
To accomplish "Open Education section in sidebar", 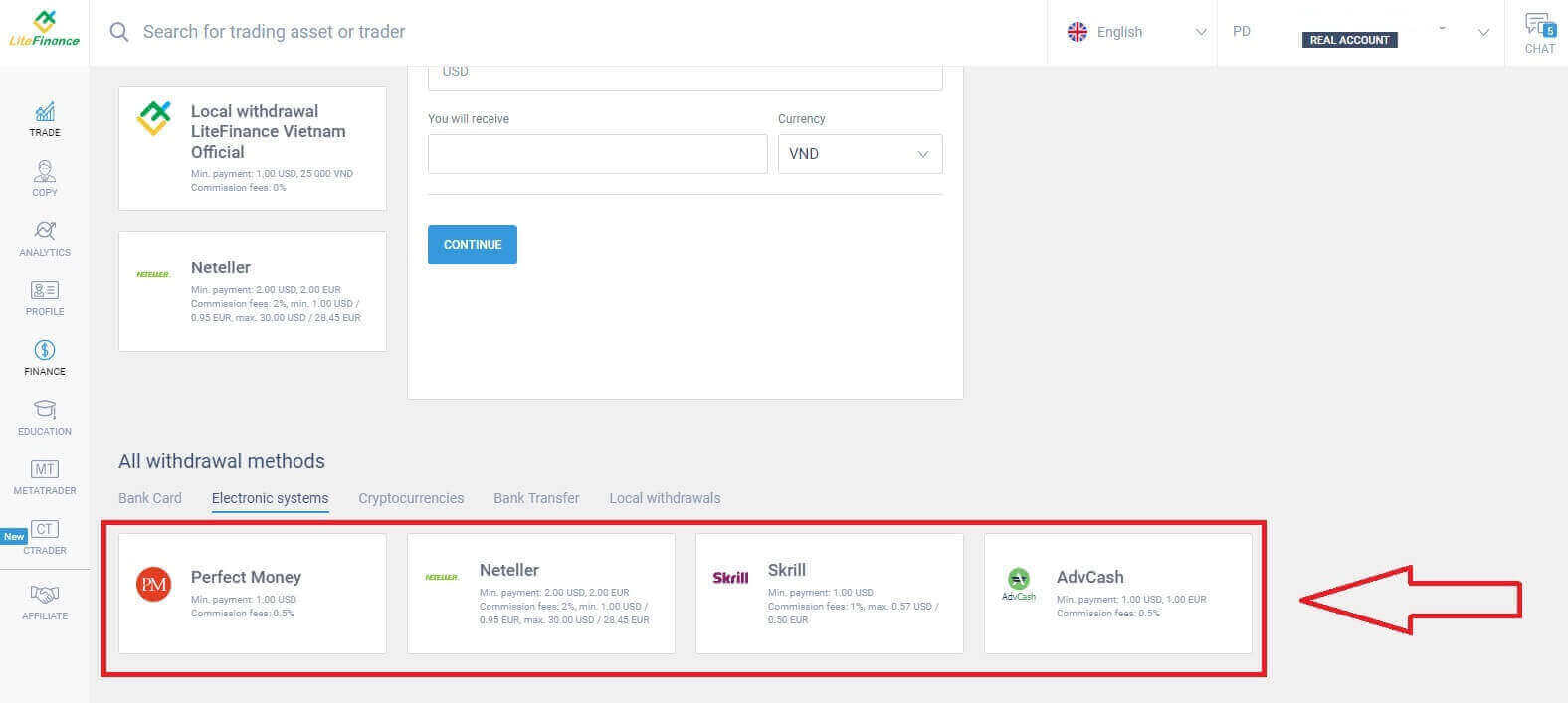I will [x=45, y=418].
